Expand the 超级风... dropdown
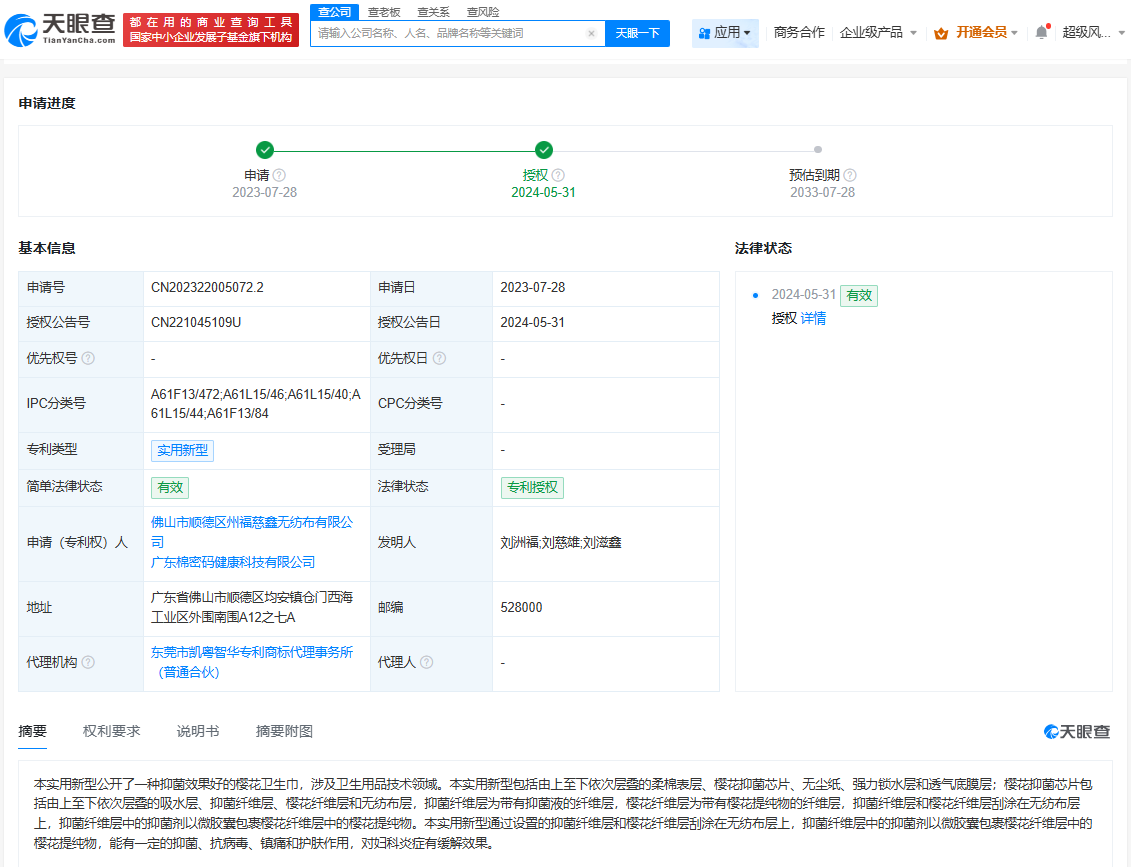Image resolution: width=1131 pixels, height=867 pixels. [1090, 32]
